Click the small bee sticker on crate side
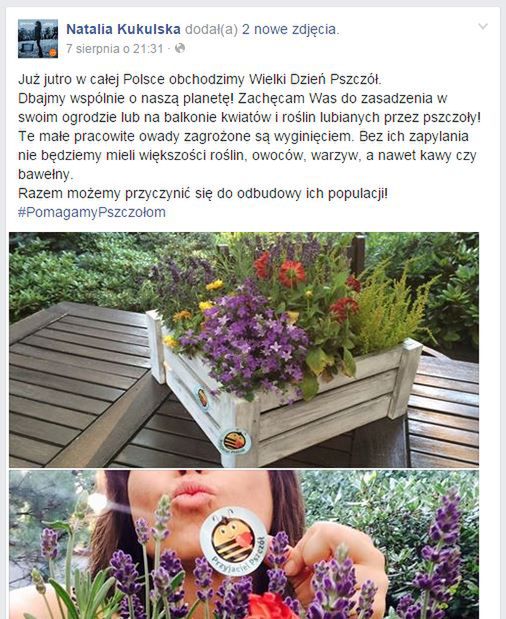Image resolution: width=506 pixels, height=619 pixels. (x=202, y=398)
